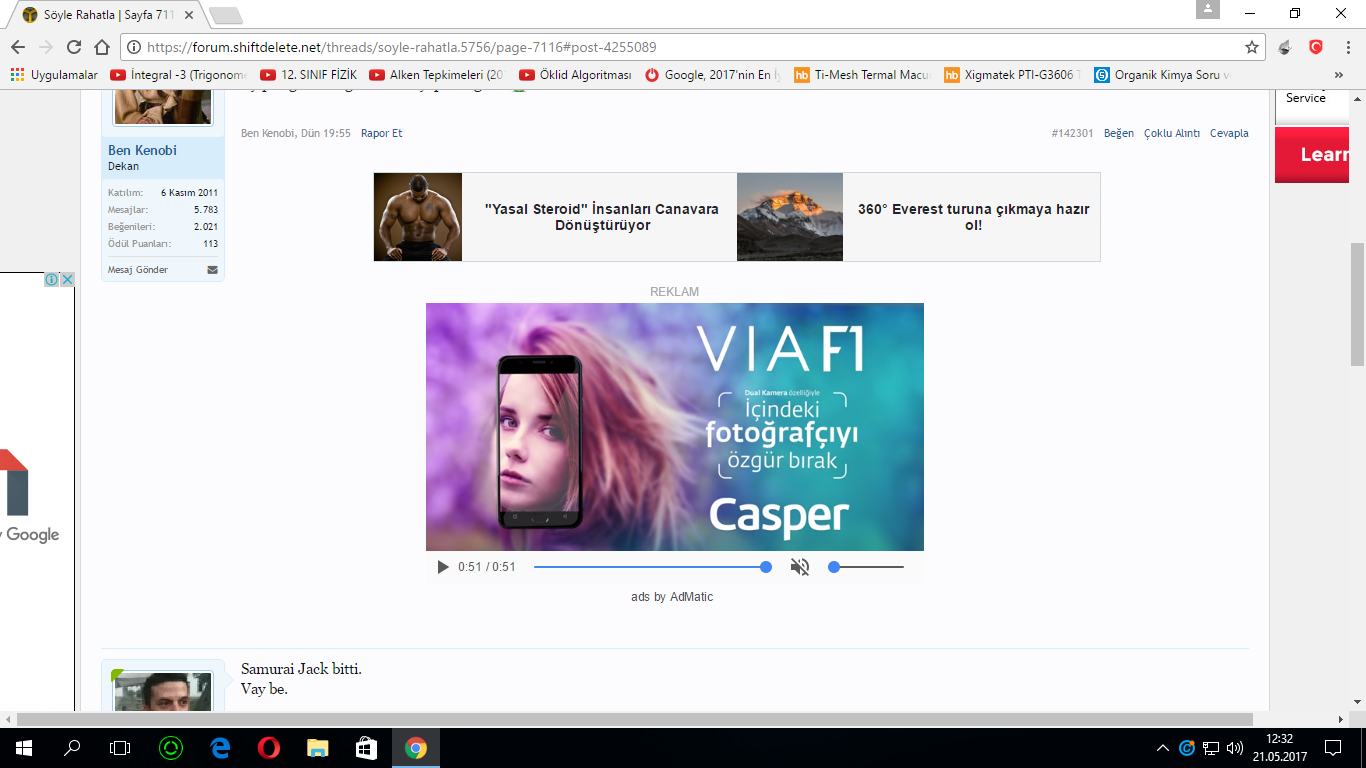Show more bookmarks with the chevron
This screenshot has height=768, width=1366.
click(1339, 75)
